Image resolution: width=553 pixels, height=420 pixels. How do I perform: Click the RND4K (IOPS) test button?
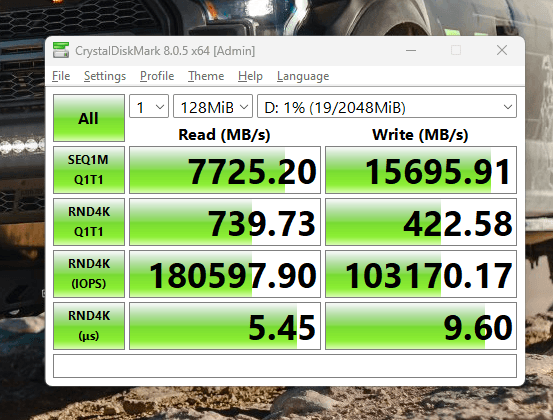89,274
